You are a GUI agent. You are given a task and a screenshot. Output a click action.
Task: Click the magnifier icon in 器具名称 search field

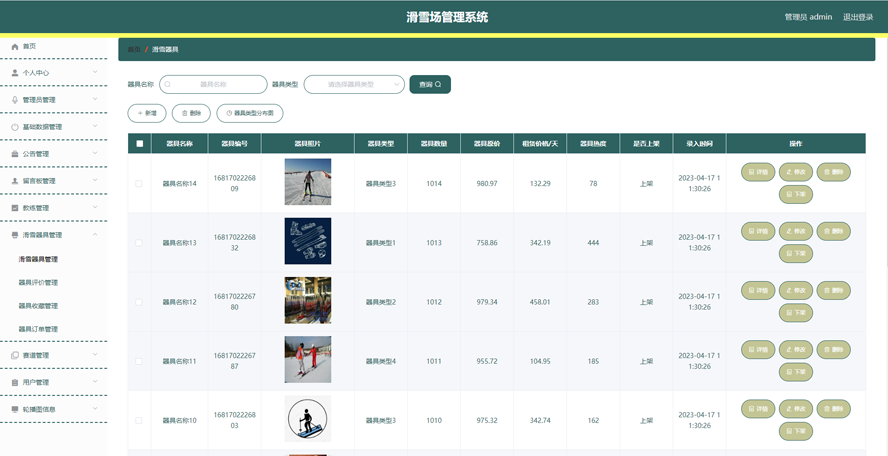click(168, 84)
